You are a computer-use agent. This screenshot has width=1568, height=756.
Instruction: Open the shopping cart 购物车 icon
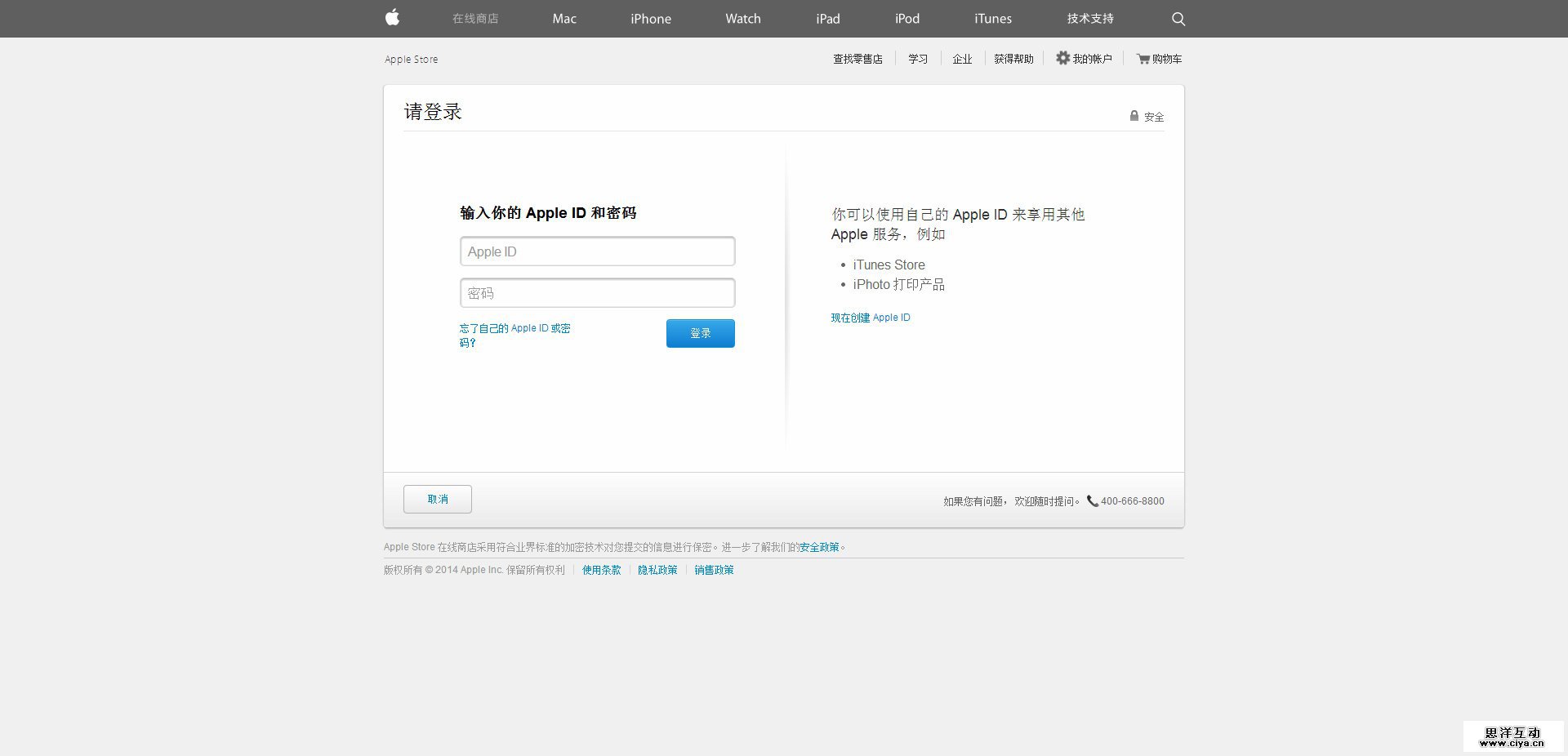click(x=1143, y=59)
